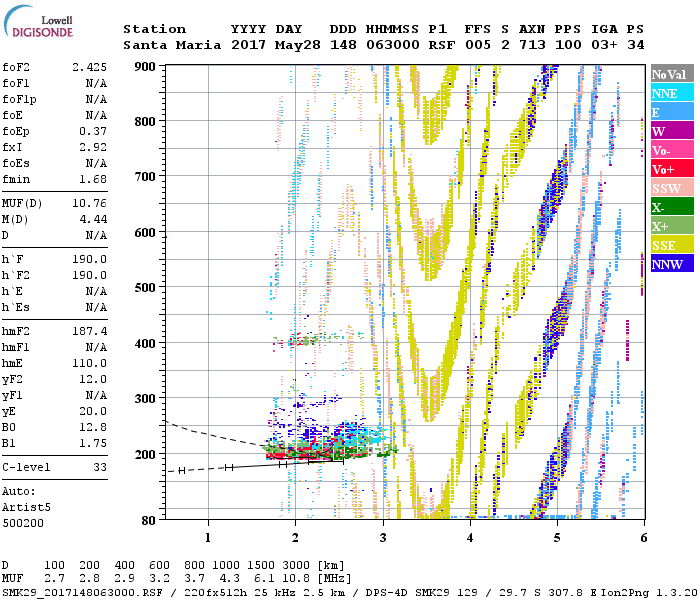Click the May28 date in header
The width and height of the screenshot is (700, 600).
coord(298,45)
